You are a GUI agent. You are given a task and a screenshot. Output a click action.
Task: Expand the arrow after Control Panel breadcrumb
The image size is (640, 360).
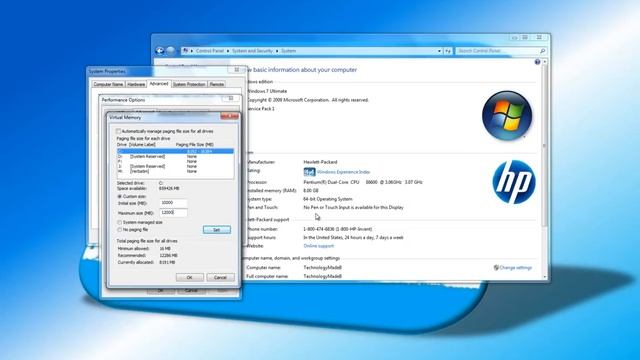(x=228, y=51)
